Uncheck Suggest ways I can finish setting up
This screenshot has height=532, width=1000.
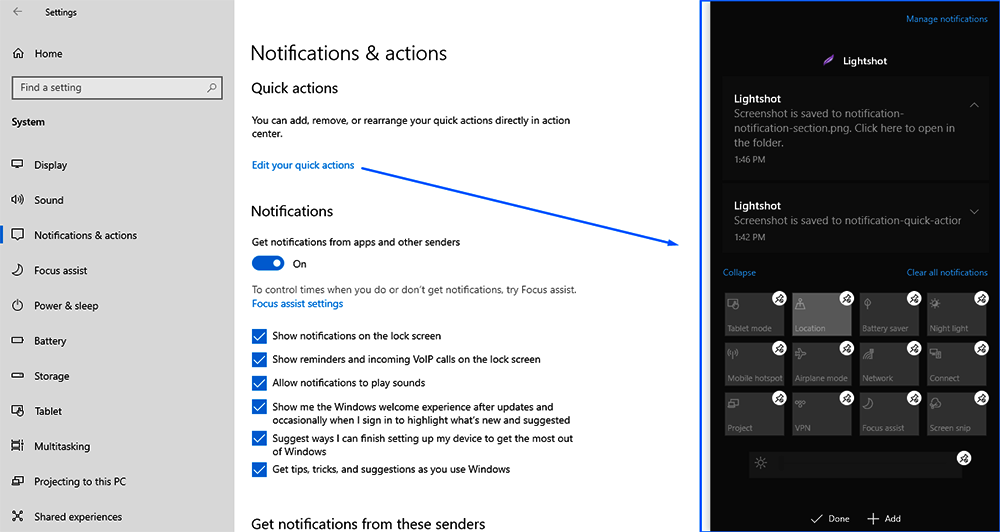(x=259, y=439)
